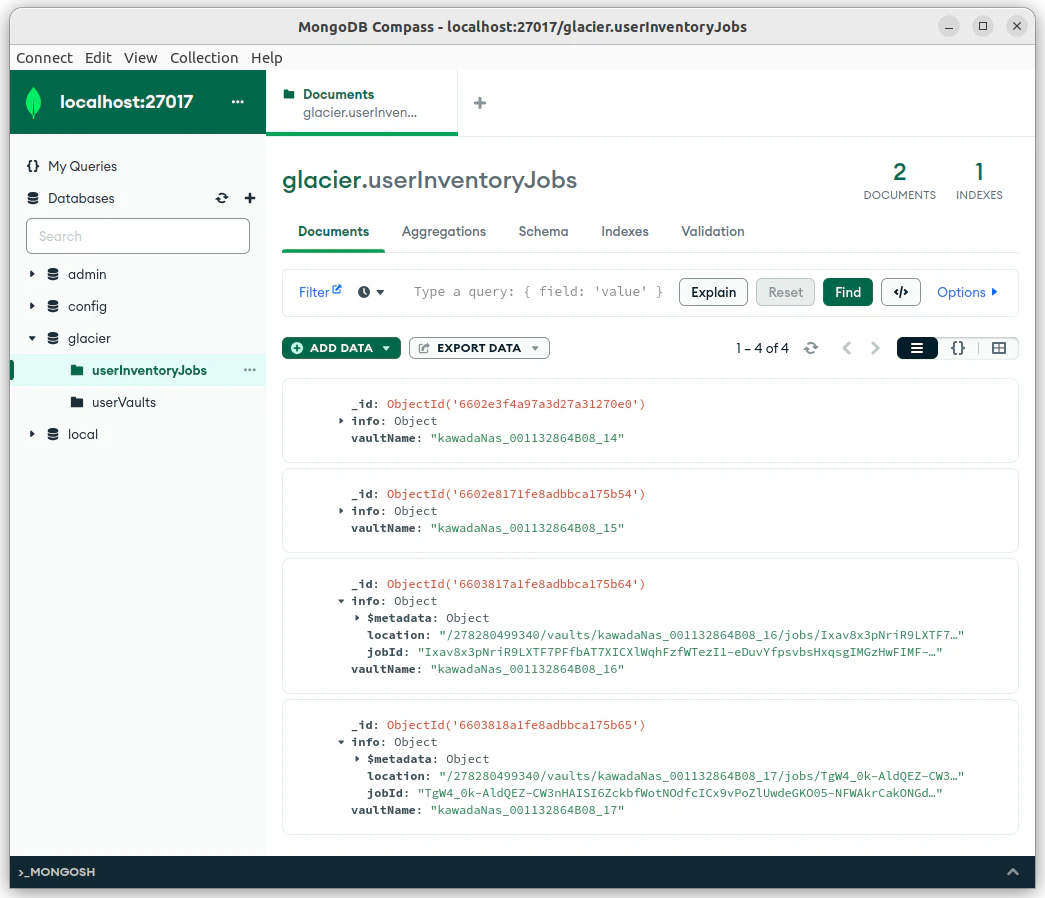Click the config database icon
The width and height of the screenshot is (1045, 898).
[x=53, y=306]
